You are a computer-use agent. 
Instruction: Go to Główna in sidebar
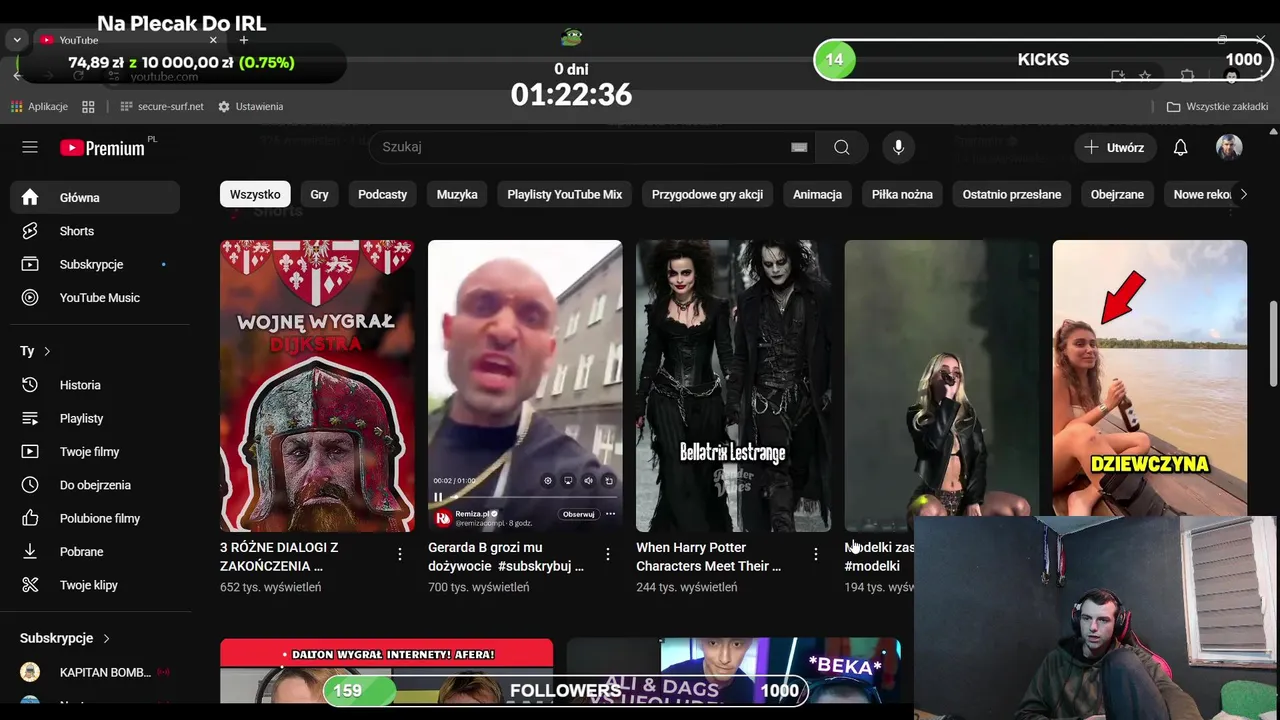[95, 197]
